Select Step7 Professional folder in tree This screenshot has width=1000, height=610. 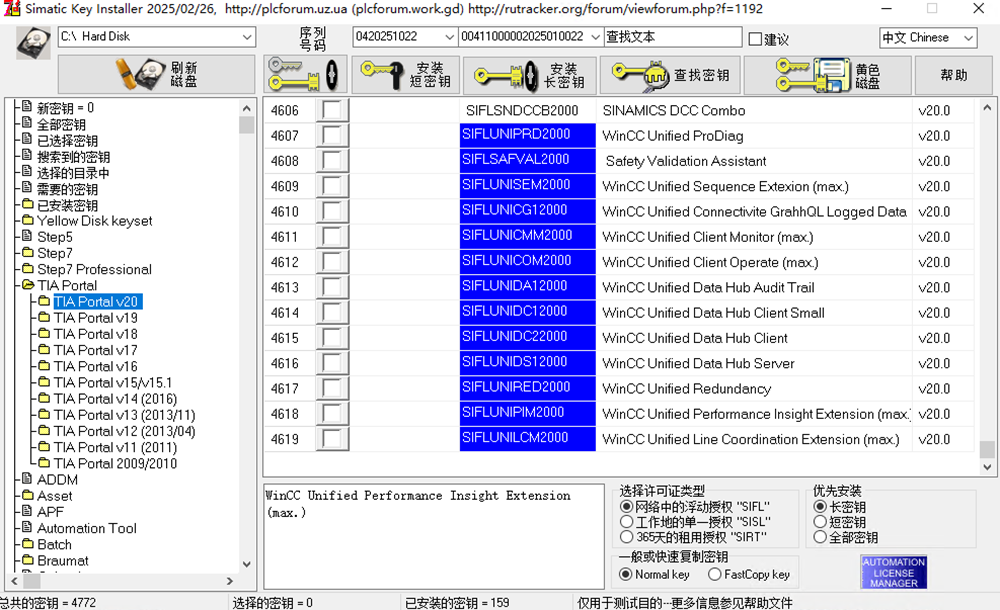94,269
